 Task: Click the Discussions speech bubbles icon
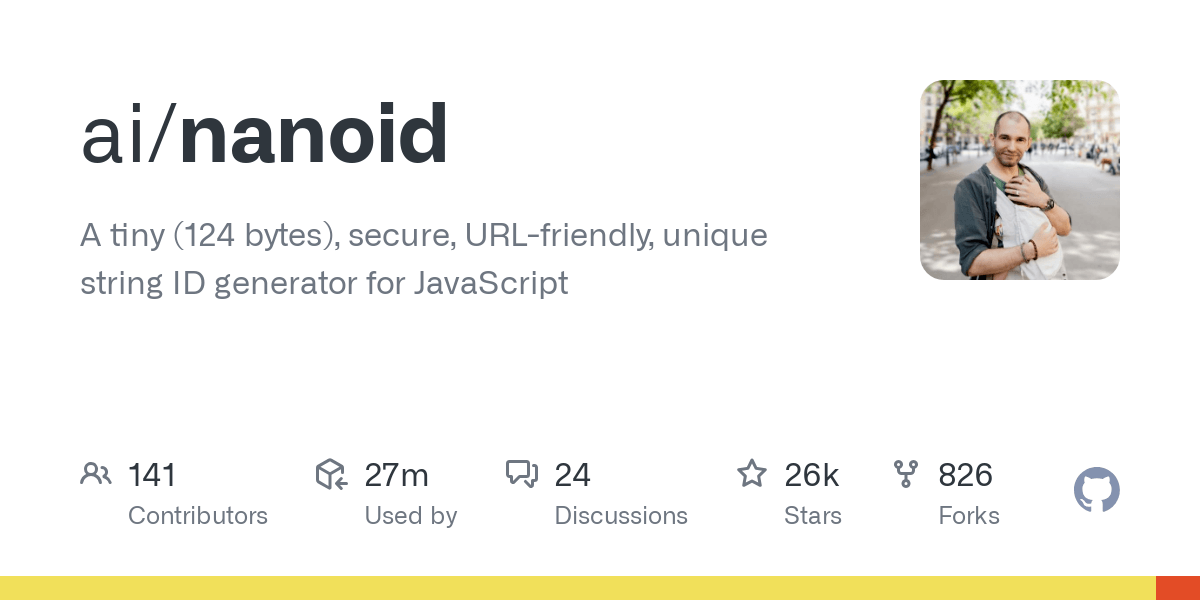pyautogui.click(x=522, y=474)
